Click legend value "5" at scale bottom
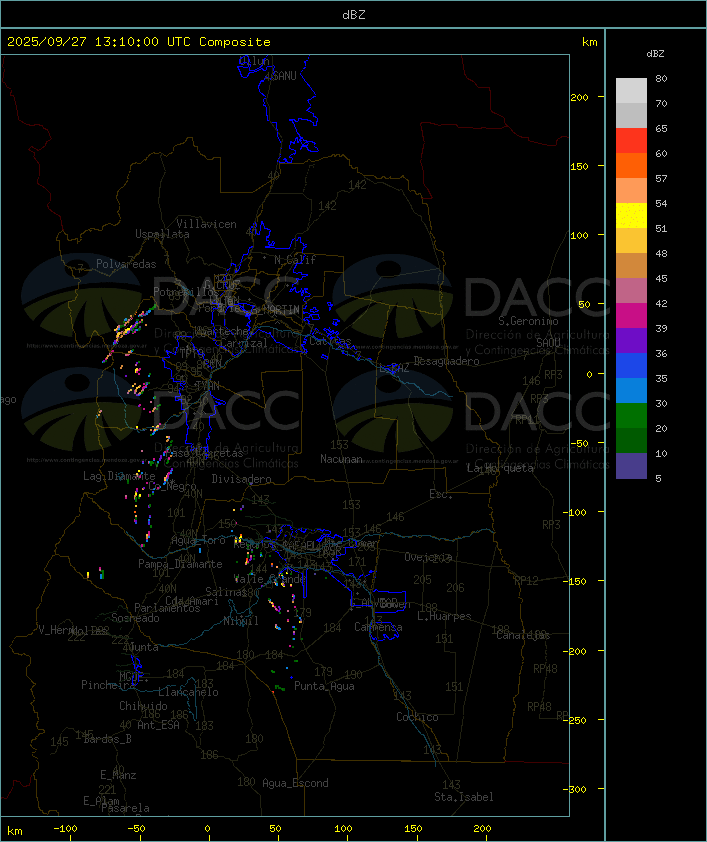The width and height of the screenshot is (707, 842). point(658,478)
